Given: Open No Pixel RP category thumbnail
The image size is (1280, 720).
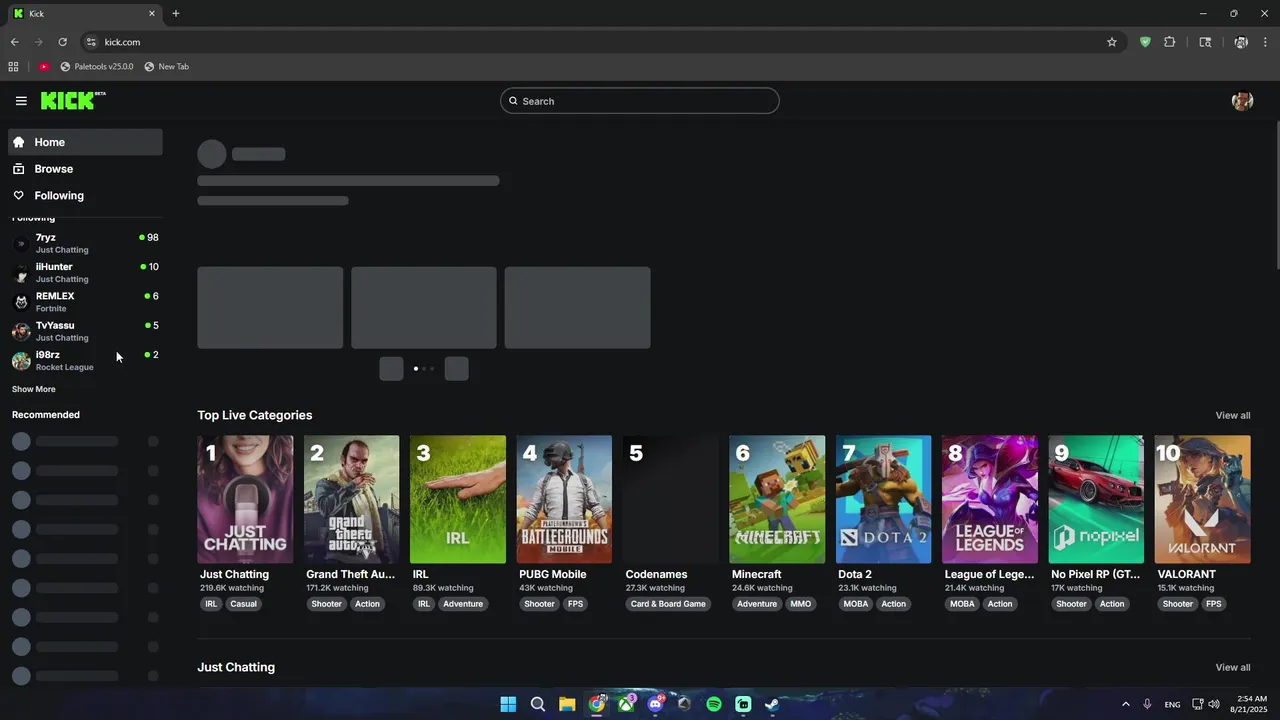Looking at the screenshot, I should (x=1096, y=499).
